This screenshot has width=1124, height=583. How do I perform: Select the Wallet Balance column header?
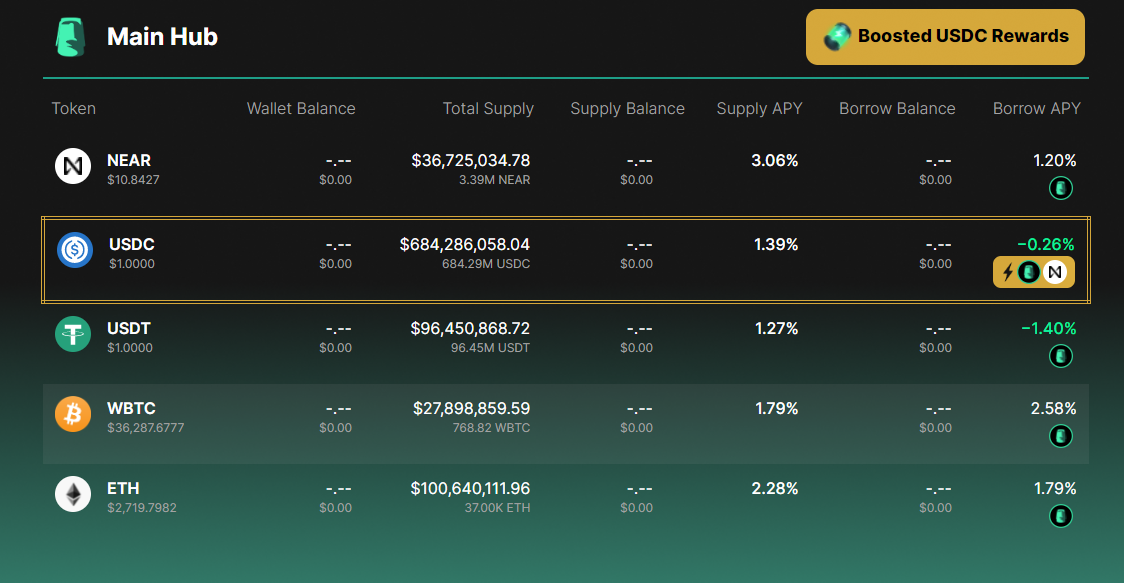coord(301,108)
